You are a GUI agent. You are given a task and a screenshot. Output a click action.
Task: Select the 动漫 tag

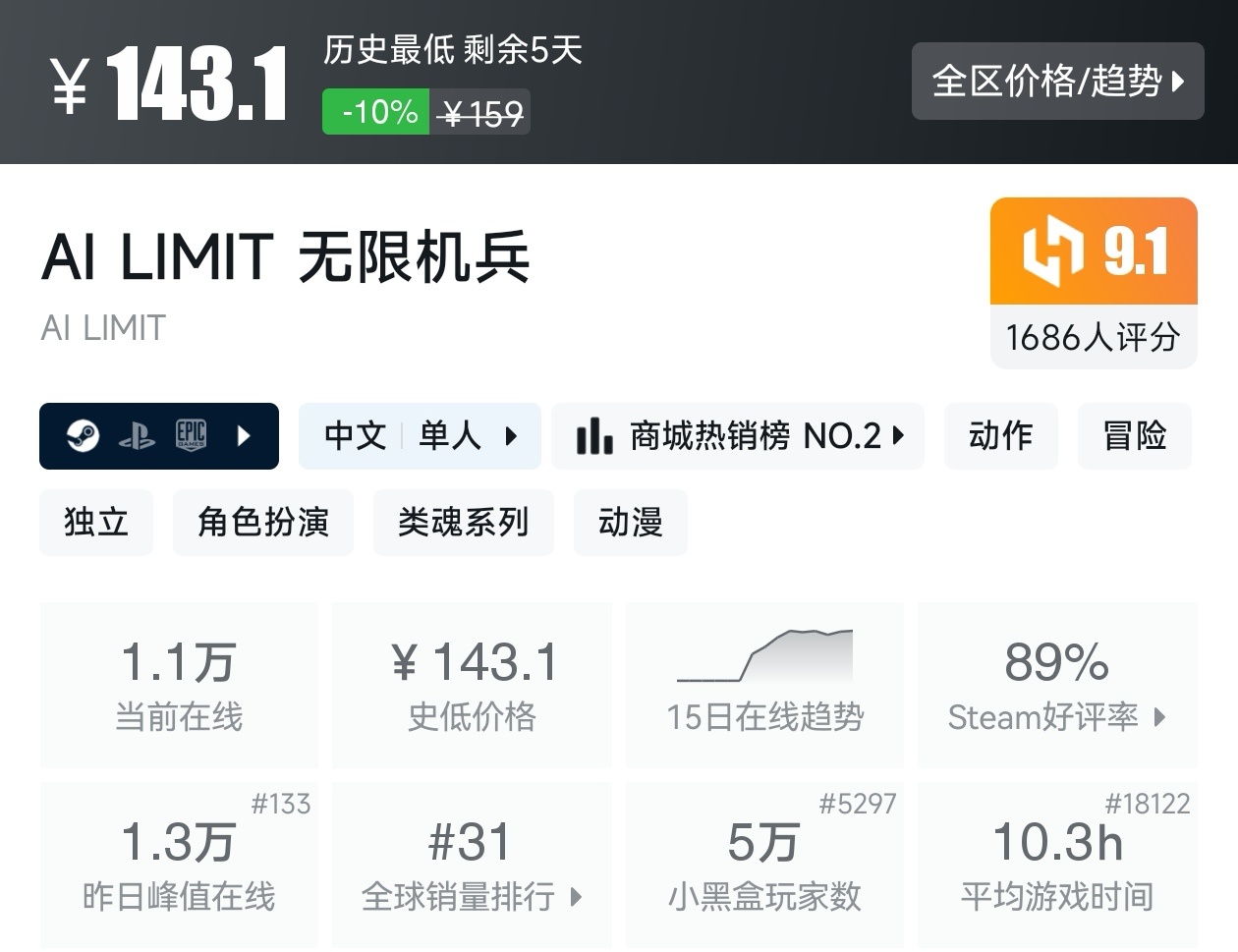[630, 523]
